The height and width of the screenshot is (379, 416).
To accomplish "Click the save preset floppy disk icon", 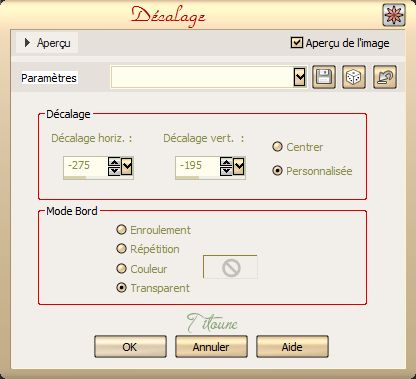I will (x=323, y=77).
